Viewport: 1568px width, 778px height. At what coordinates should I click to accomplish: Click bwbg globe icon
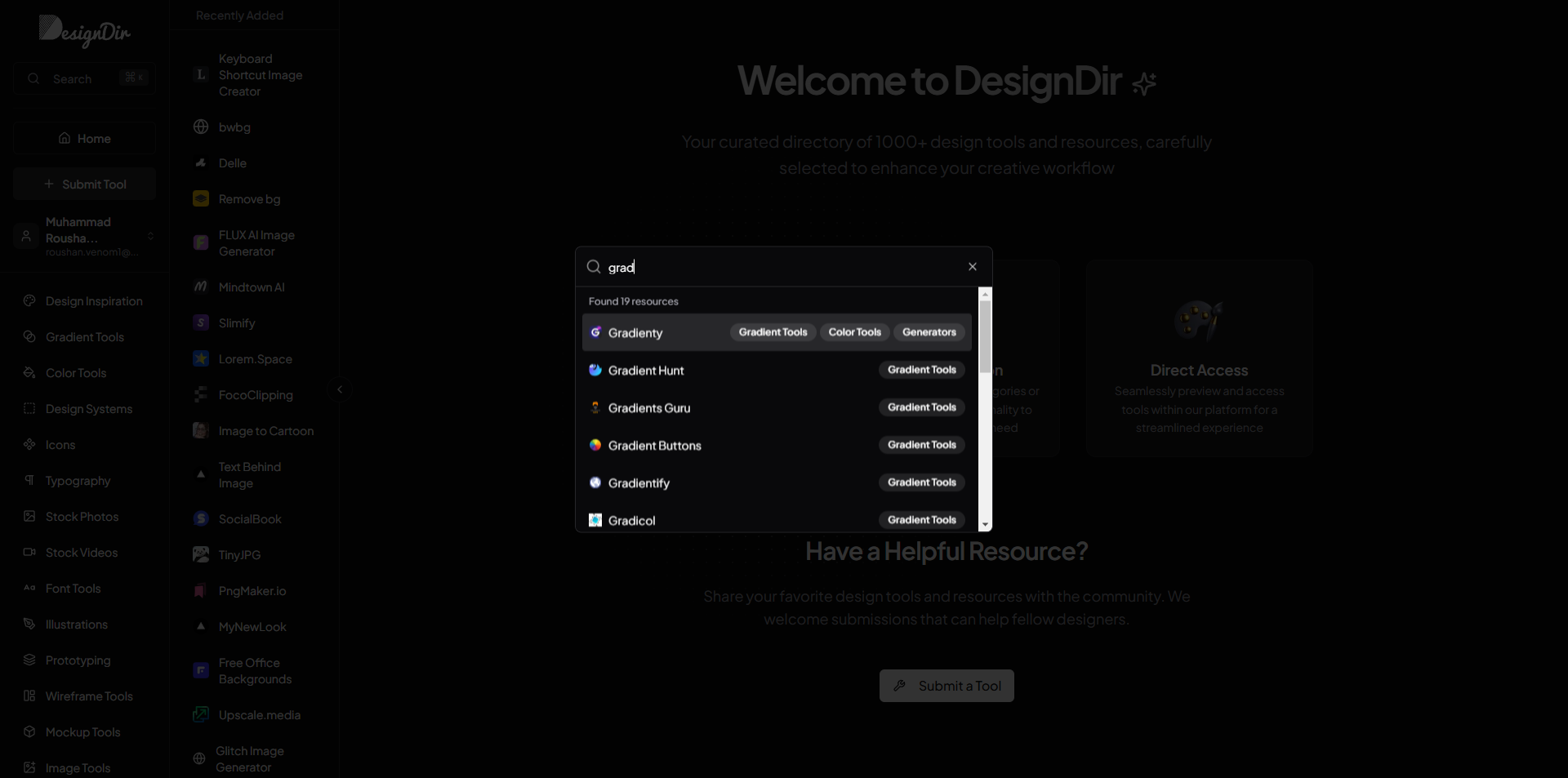pos(201,127)
